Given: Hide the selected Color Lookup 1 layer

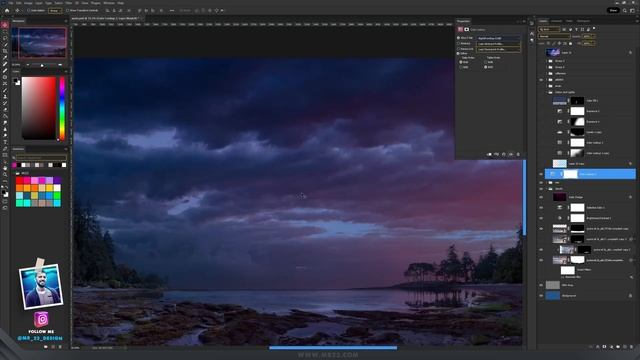Looking at the screenshot, I should (x=541, y=174).
